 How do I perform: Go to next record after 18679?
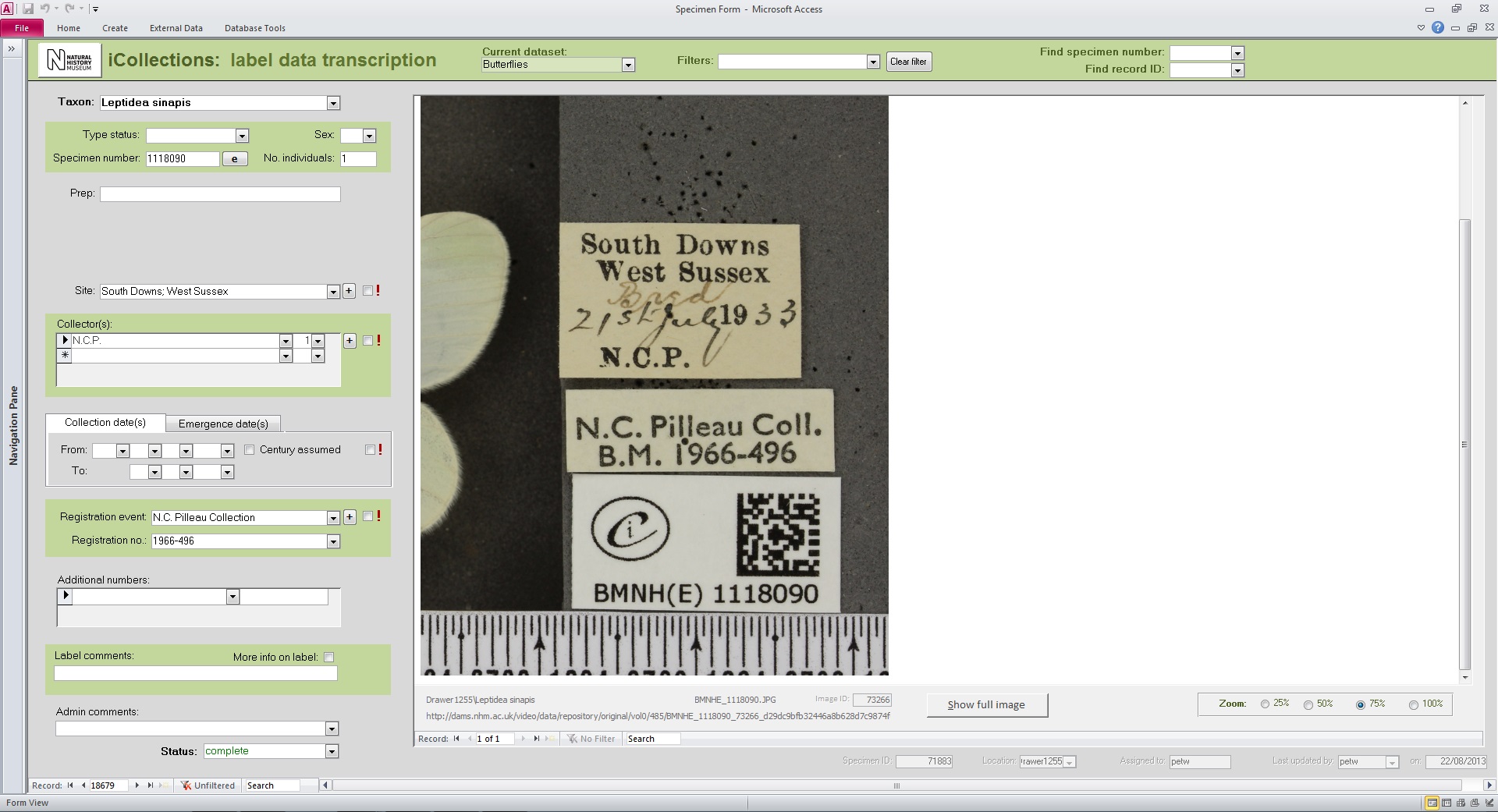pyautogui.click(x=137, y=785)
